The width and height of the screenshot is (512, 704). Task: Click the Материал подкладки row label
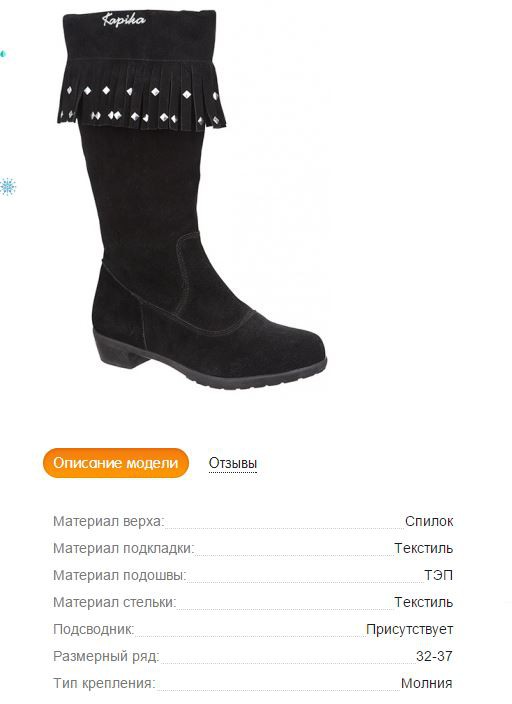click(124, 548)
